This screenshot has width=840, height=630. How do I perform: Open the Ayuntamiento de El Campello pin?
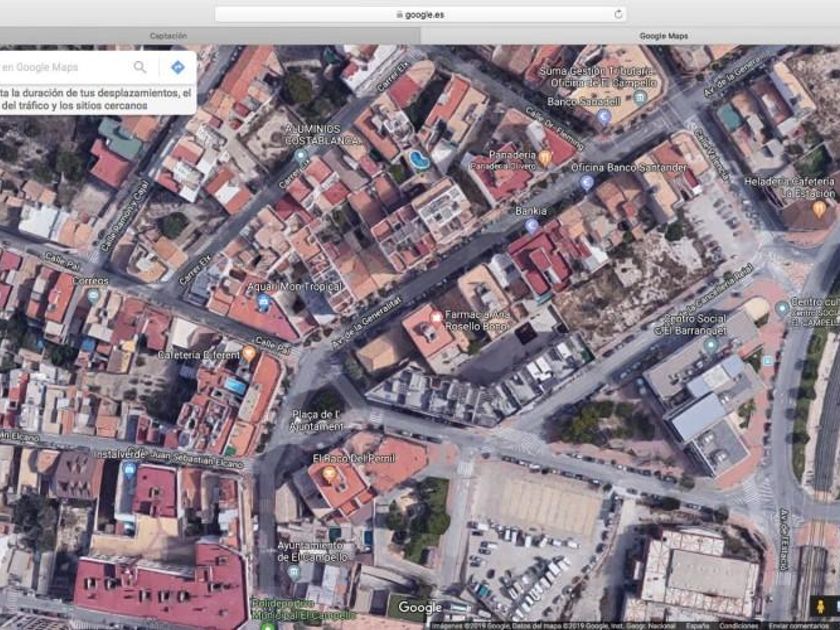point(294,572)
